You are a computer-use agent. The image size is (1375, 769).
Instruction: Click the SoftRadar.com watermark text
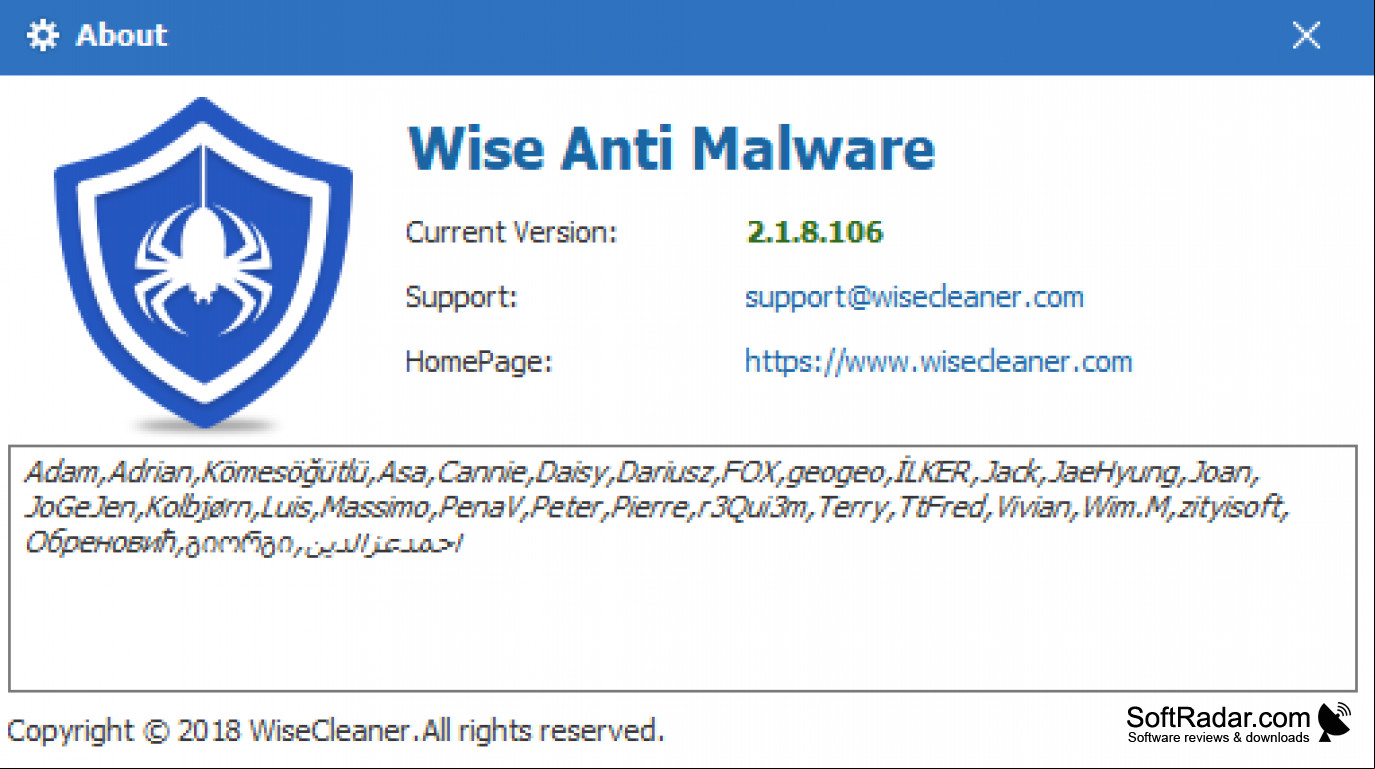point(1218,717)
